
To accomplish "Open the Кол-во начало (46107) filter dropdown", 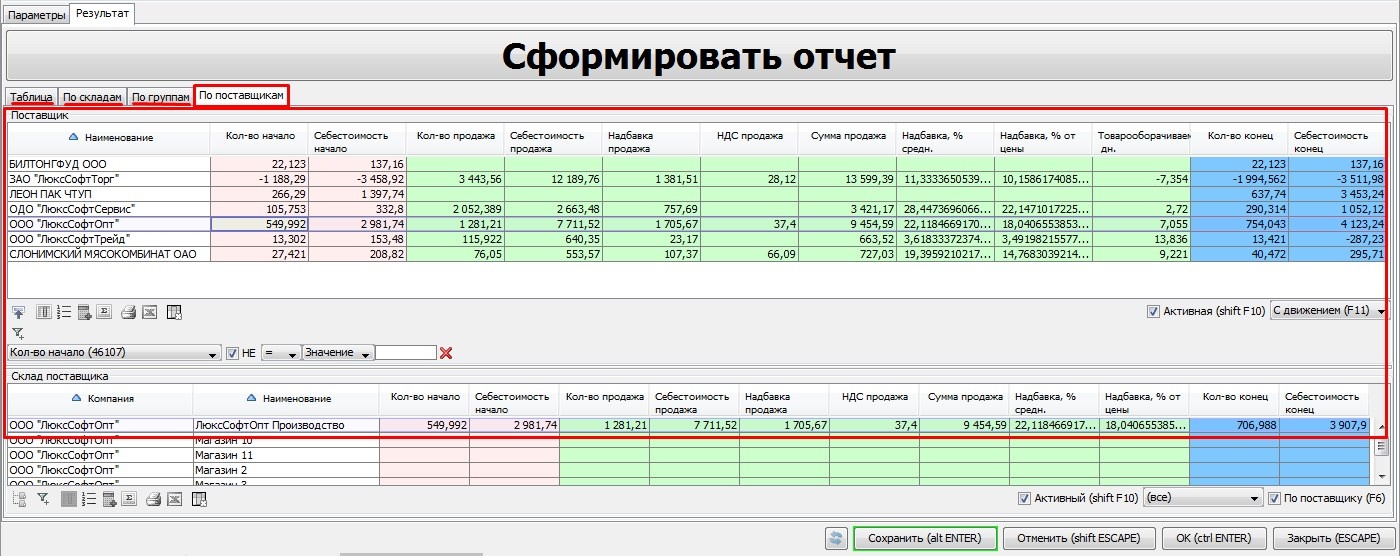I will 113,353.
